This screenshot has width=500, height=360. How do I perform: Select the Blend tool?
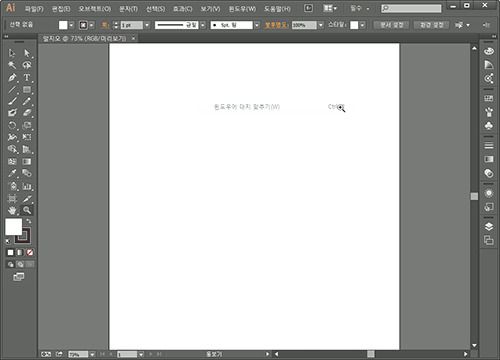point(27,173)
